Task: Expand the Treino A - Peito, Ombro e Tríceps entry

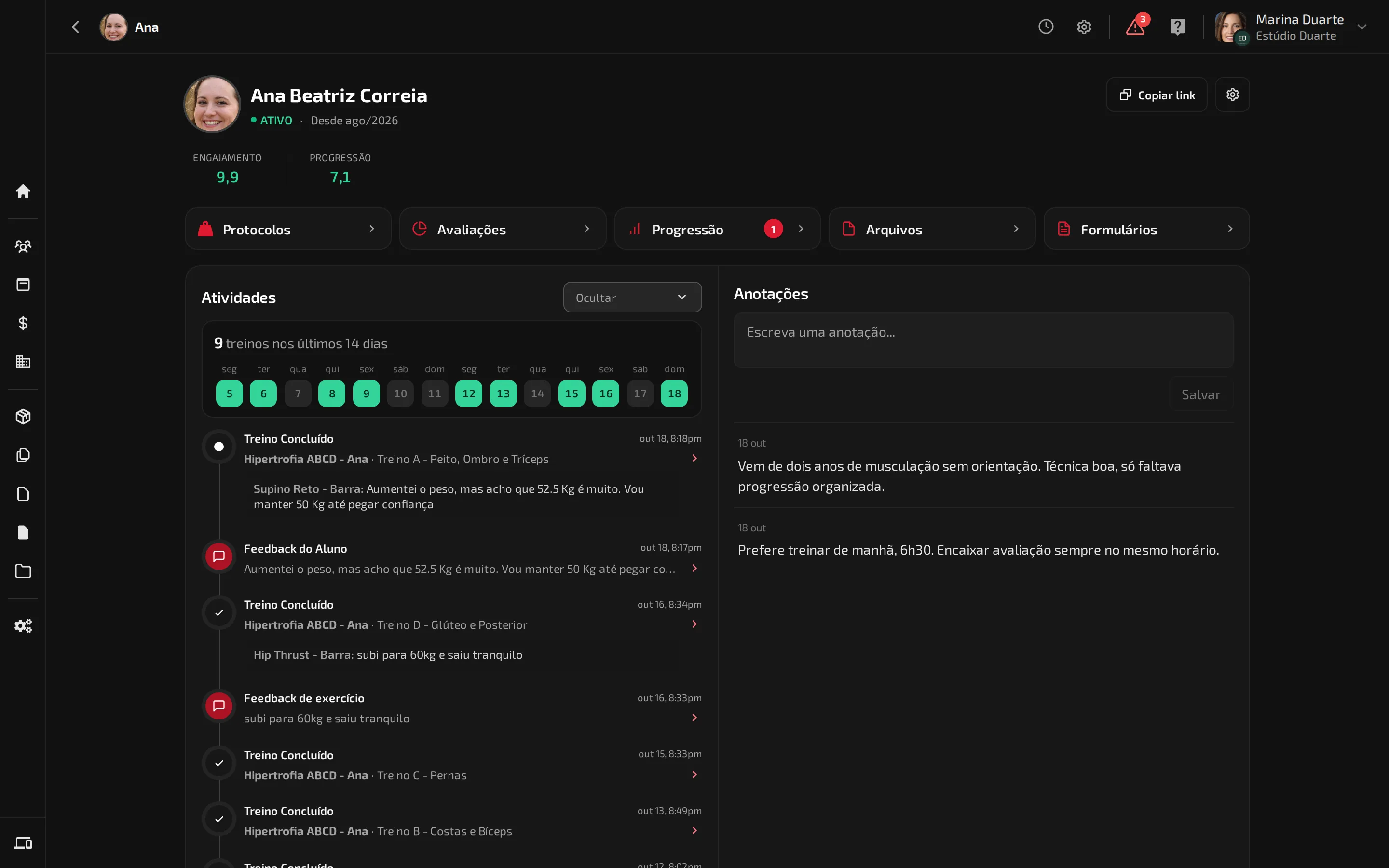Action: tap(694, 458)
